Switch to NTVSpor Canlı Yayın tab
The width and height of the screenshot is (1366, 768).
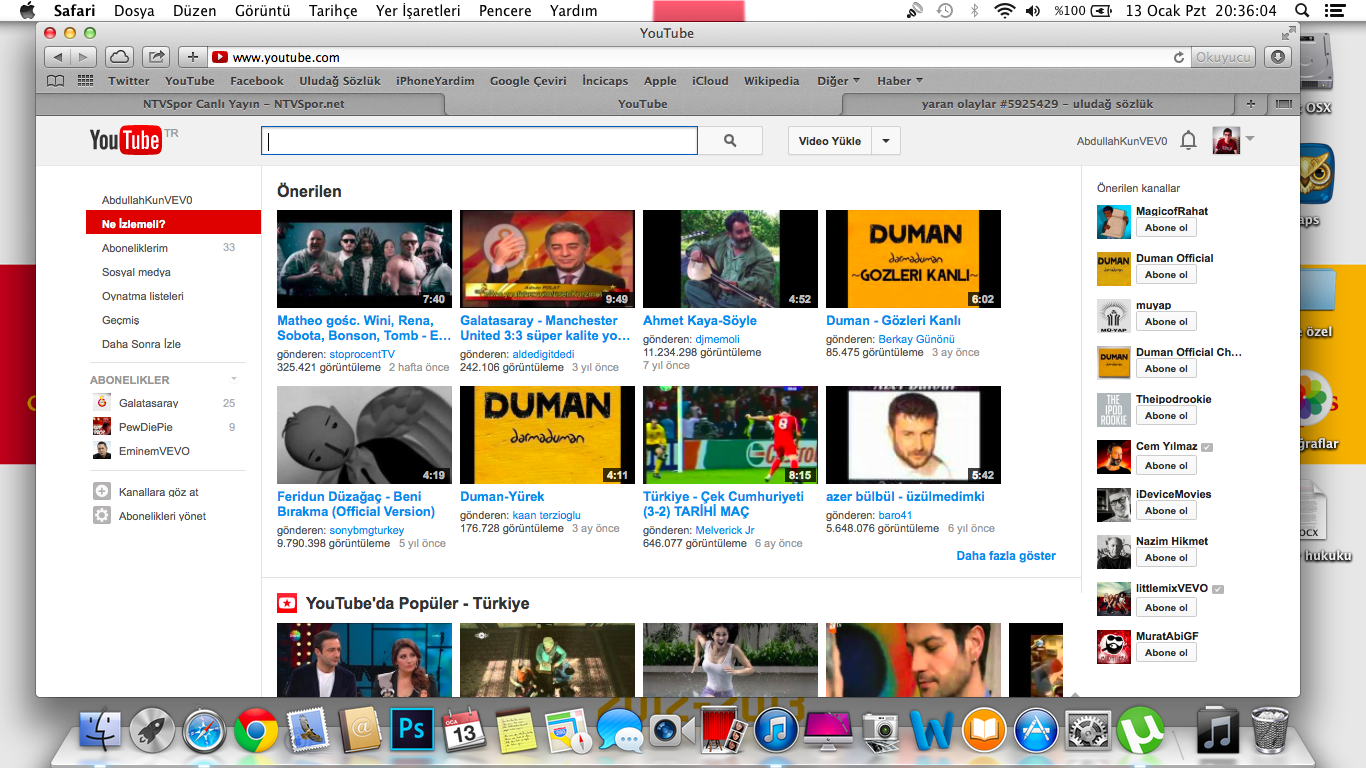click(244, 104)
